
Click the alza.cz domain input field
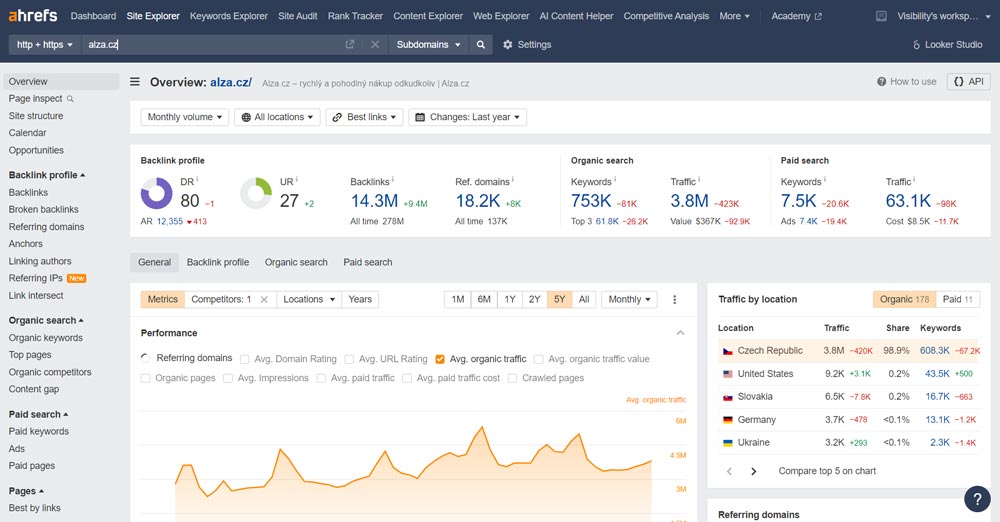(210, 45)
